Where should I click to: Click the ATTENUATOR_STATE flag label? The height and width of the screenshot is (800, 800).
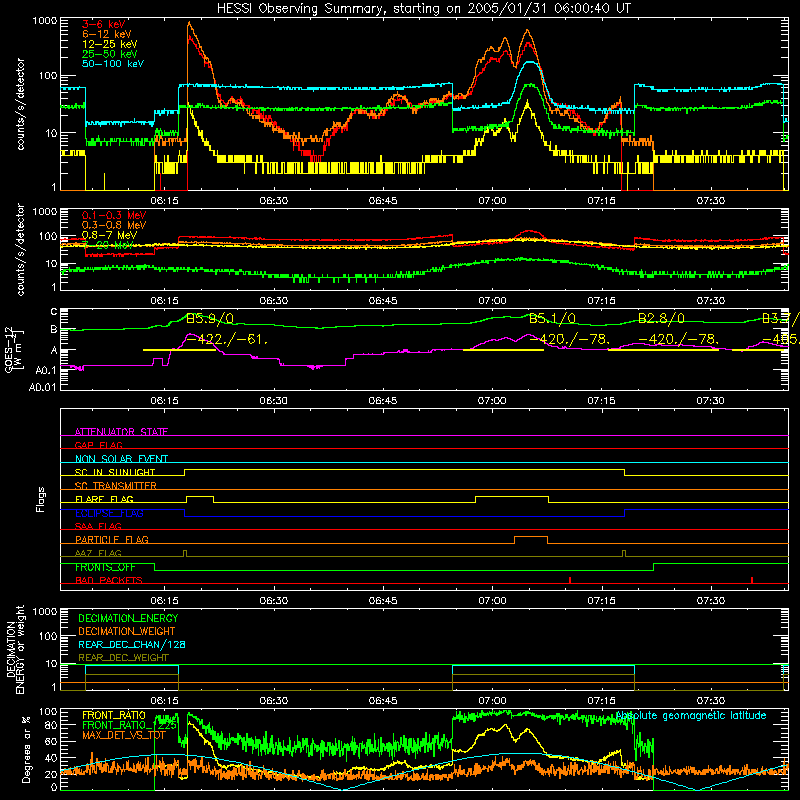121,432
